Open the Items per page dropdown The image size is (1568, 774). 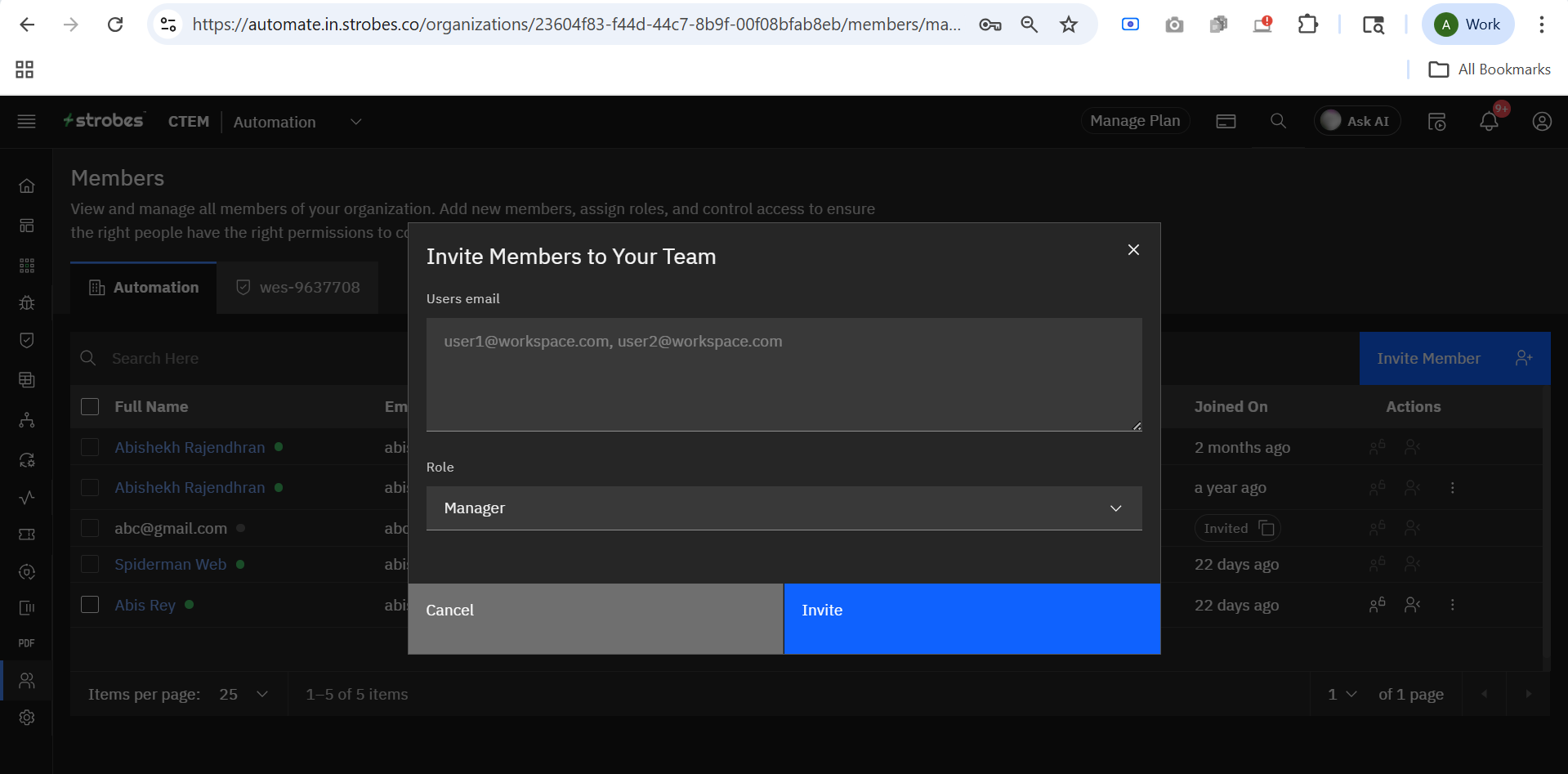coord(243,694)
